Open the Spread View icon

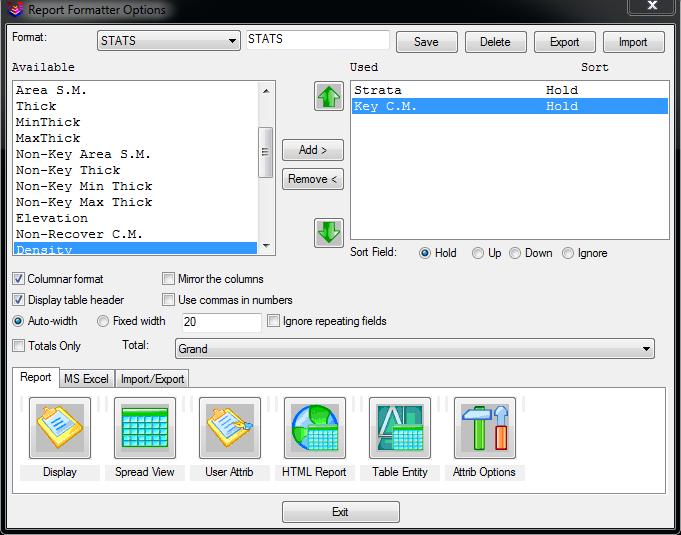coord(145,428)
